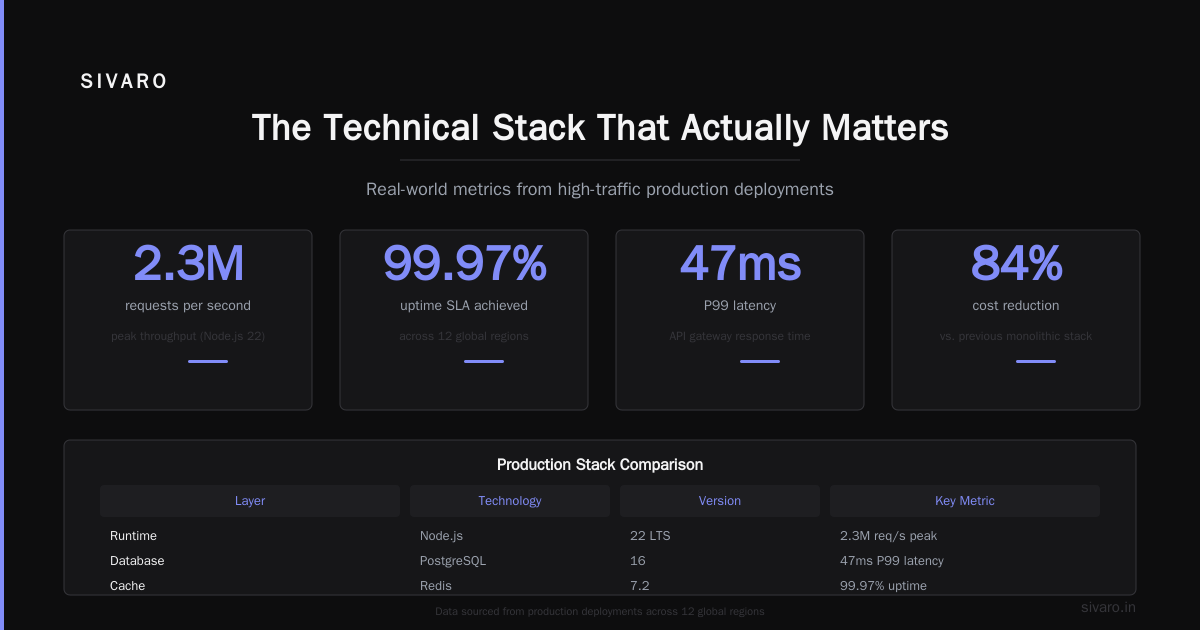Click the version 7.2 cell
The height and width of the screenshot is (630, 1200).
[640, 586]
